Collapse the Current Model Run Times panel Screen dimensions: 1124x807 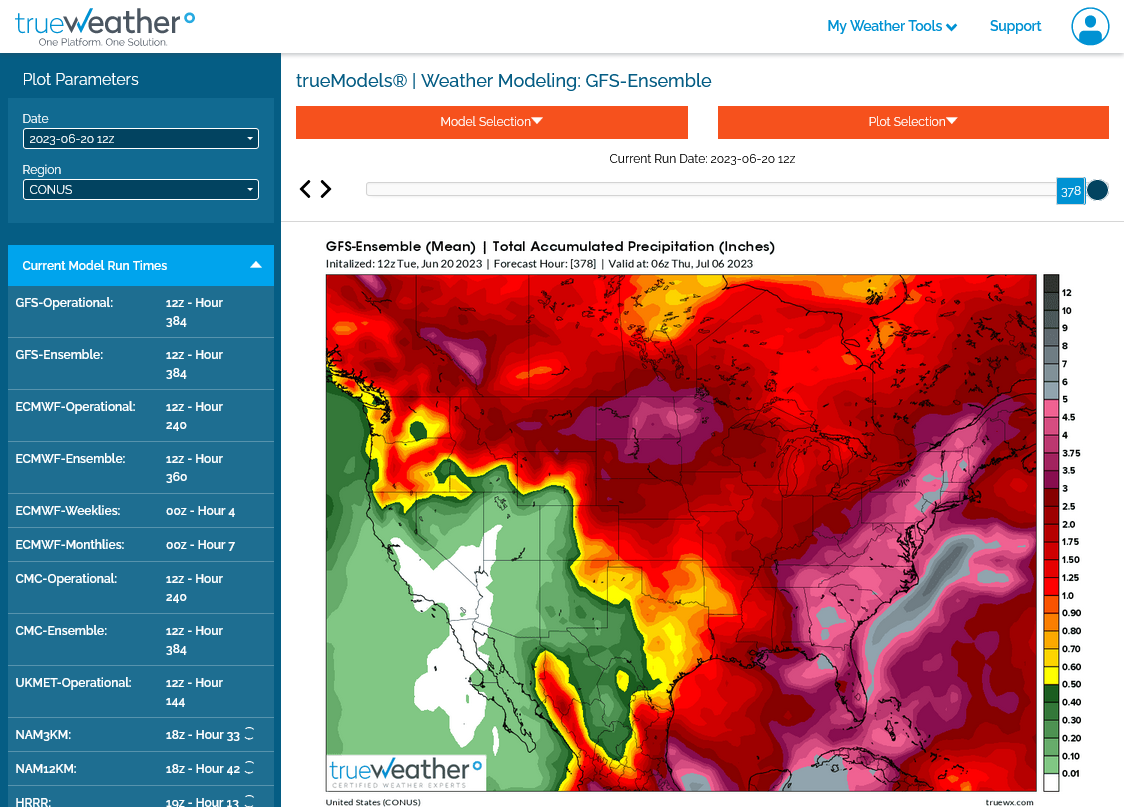click(x=256, y=265)
